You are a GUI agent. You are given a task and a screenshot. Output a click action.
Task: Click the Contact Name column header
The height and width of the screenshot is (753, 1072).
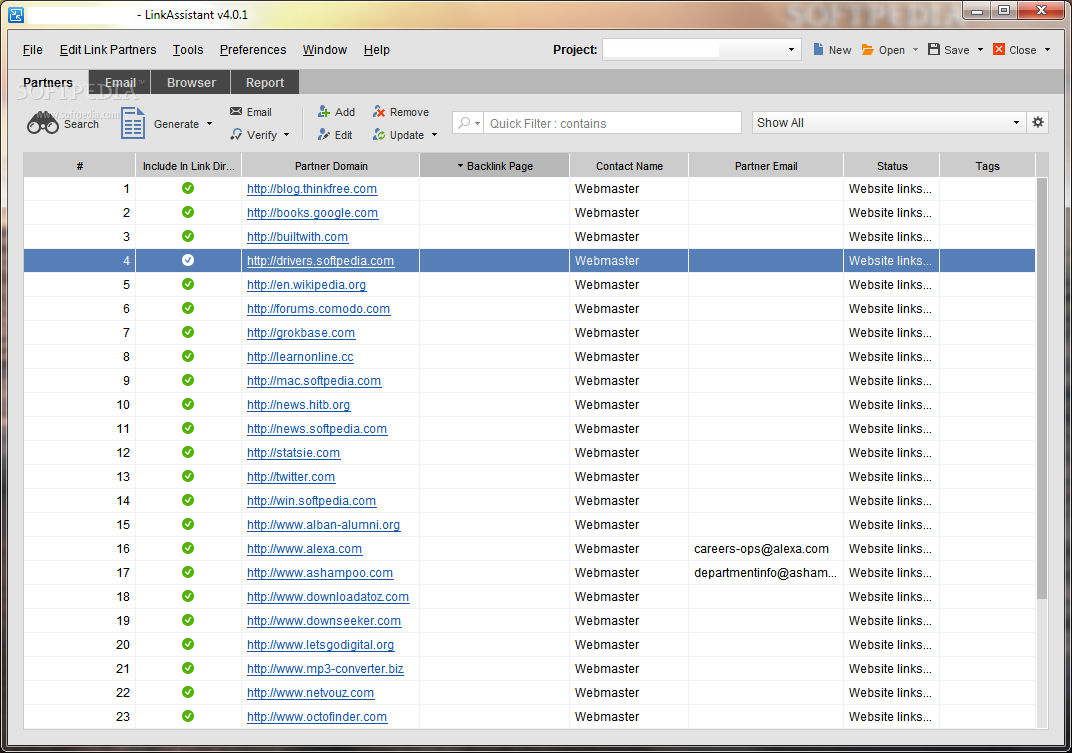pos(629,166)
